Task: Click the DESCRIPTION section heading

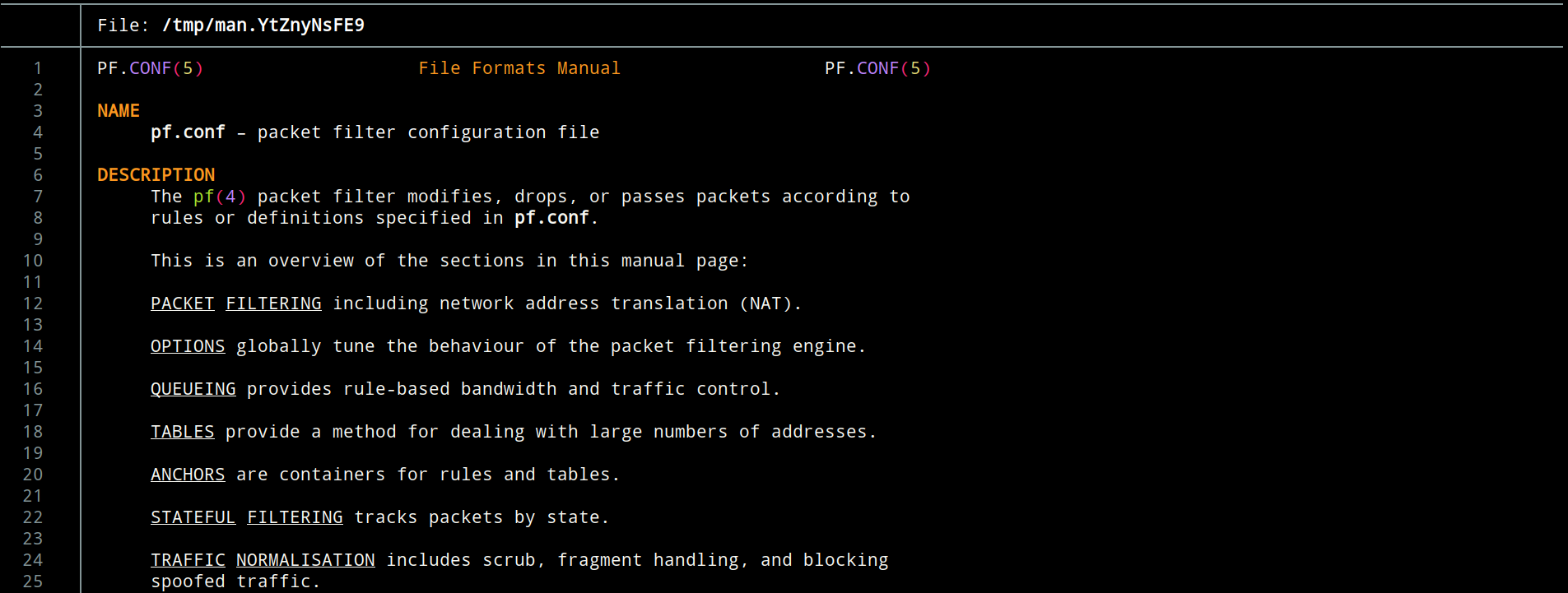Action: pyautogui.click(x=156, y=175)
